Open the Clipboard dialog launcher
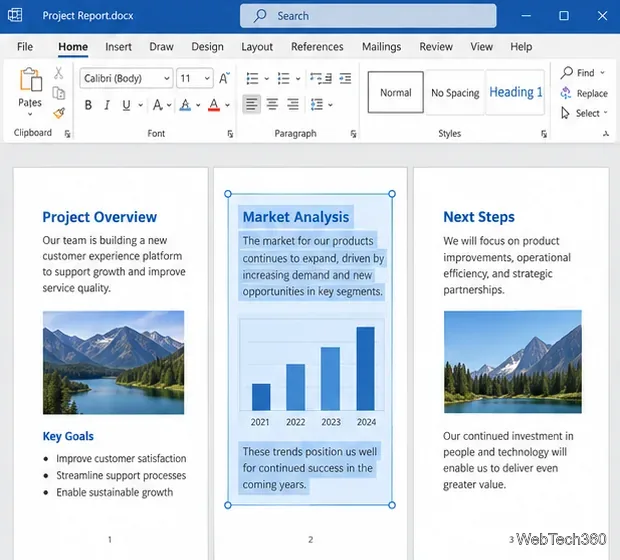620x560 pixels. pos(68,134)
